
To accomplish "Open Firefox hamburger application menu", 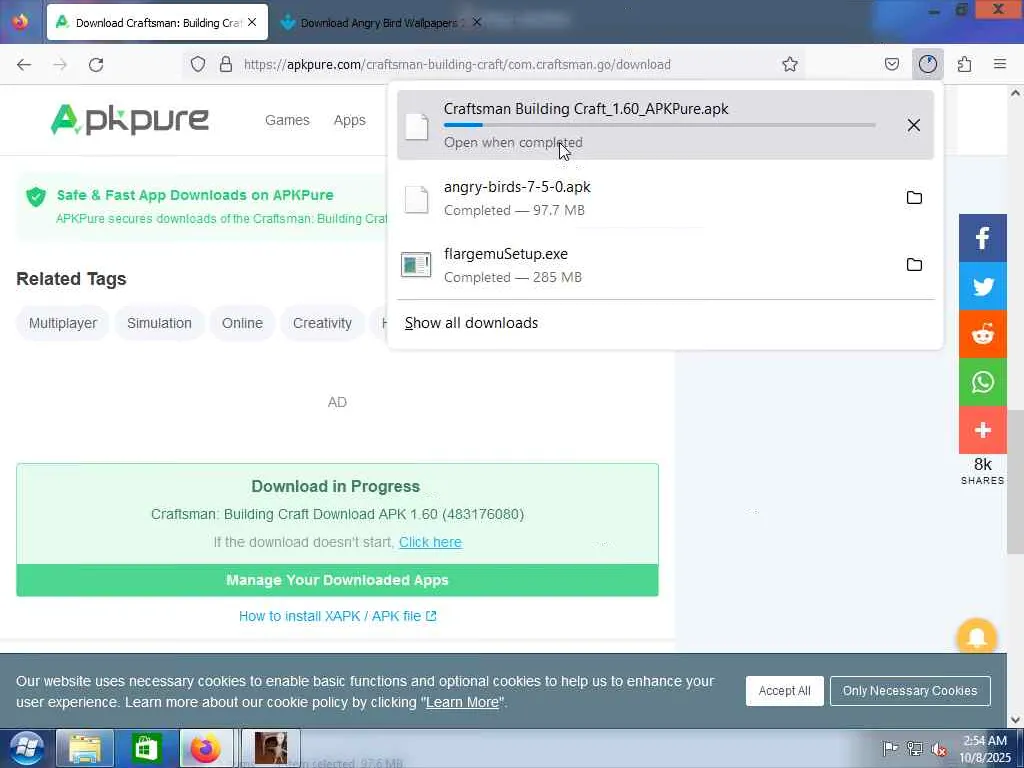I will click(x=1000, y=64).
